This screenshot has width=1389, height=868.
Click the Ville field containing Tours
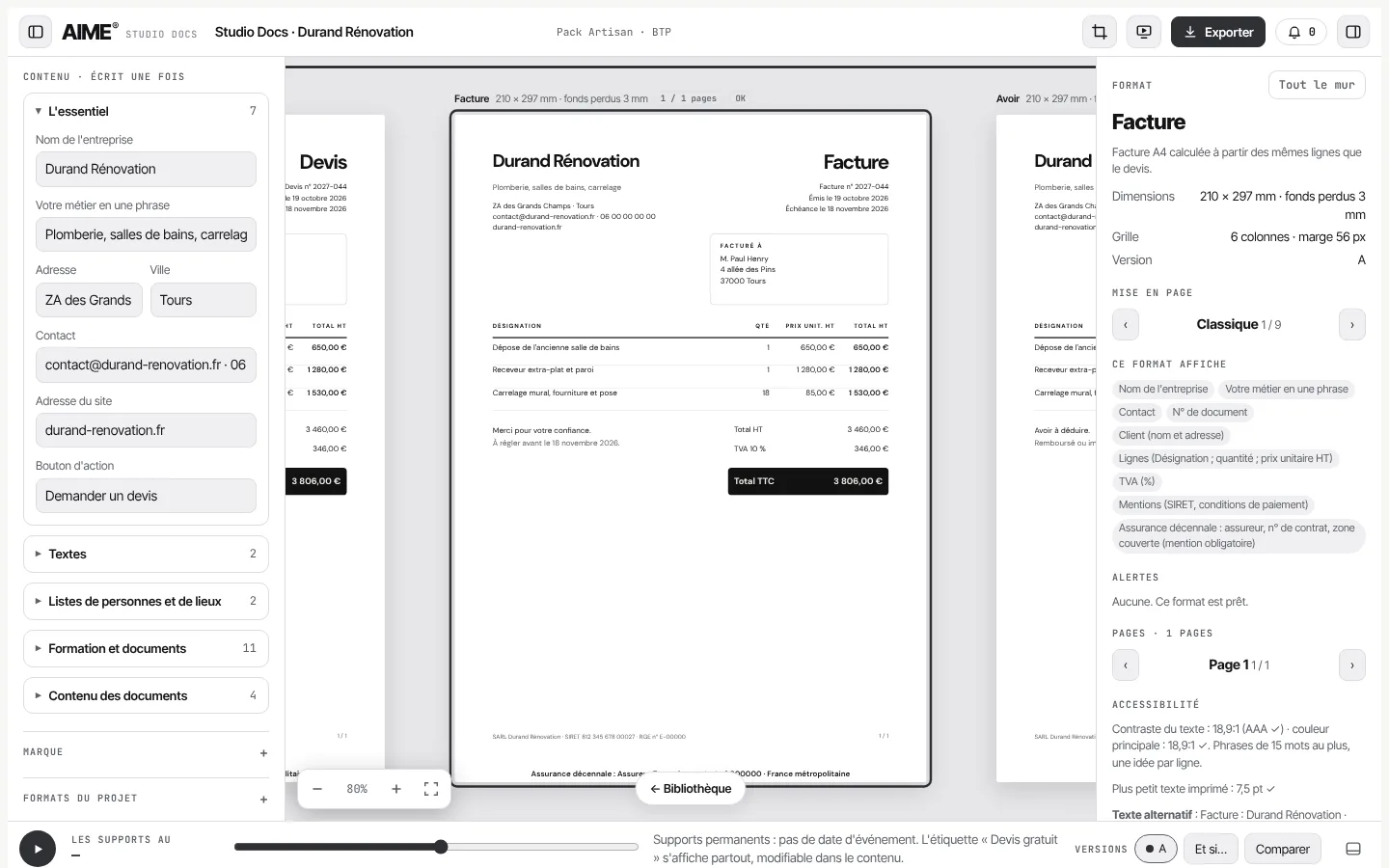click(x=204, y=300)
